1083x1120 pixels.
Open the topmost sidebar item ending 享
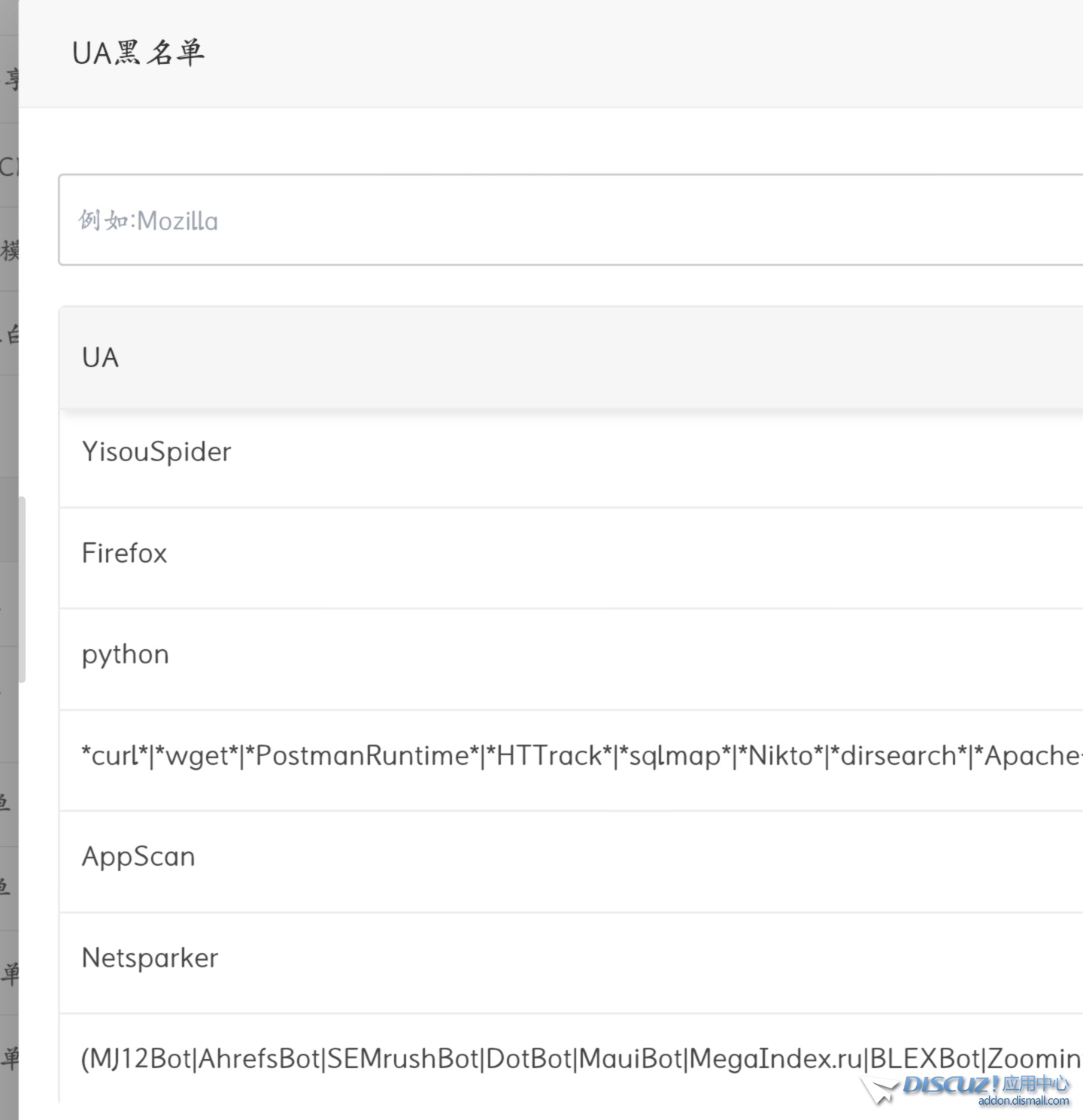pos(9,78)
